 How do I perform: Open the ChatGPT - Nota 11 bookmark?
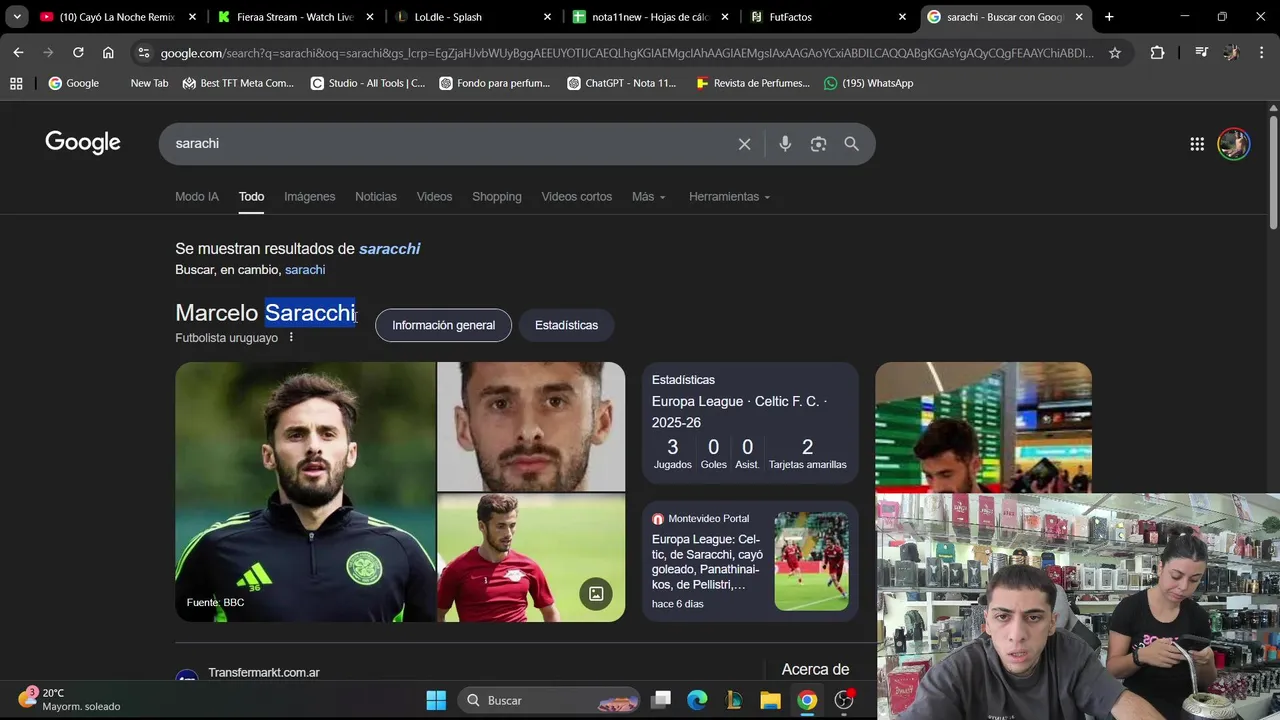coord(621,83)
